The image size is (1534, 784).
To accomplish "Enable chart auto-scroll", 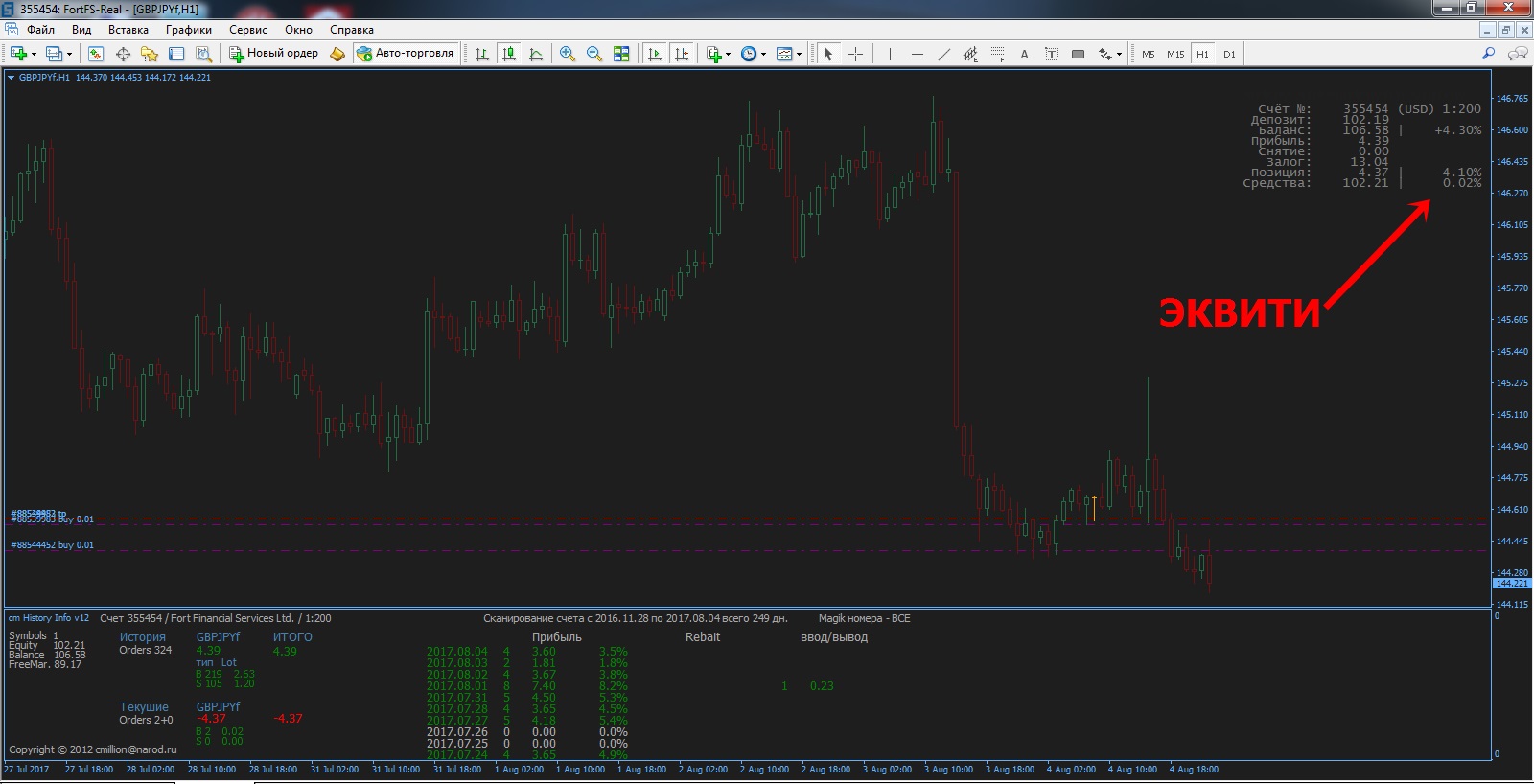I will pyautogui.click(x=655, y=54).
